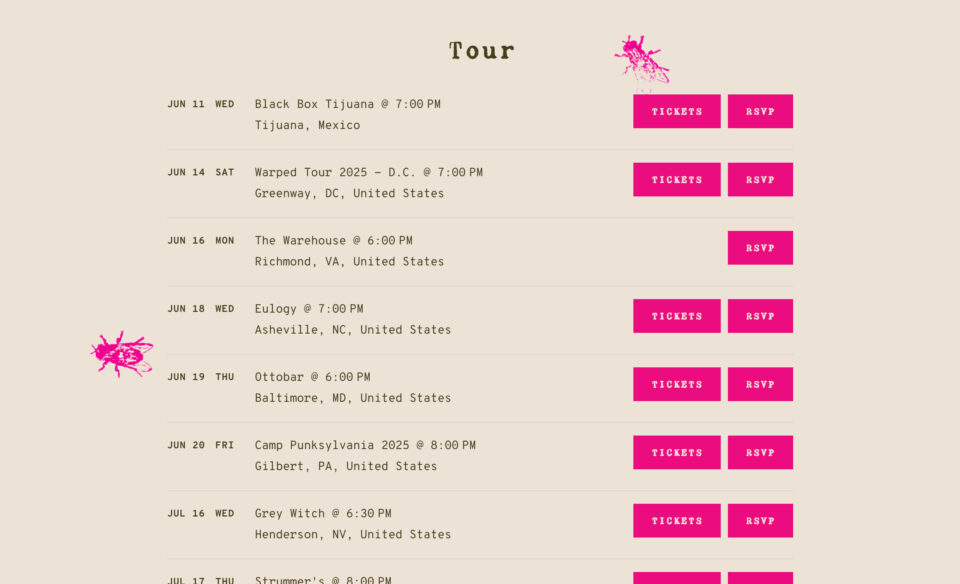Viewport: 960px width, 584px height.
Task: RSVP to the Grey Witch show
Action: click(x=760, y=521)
